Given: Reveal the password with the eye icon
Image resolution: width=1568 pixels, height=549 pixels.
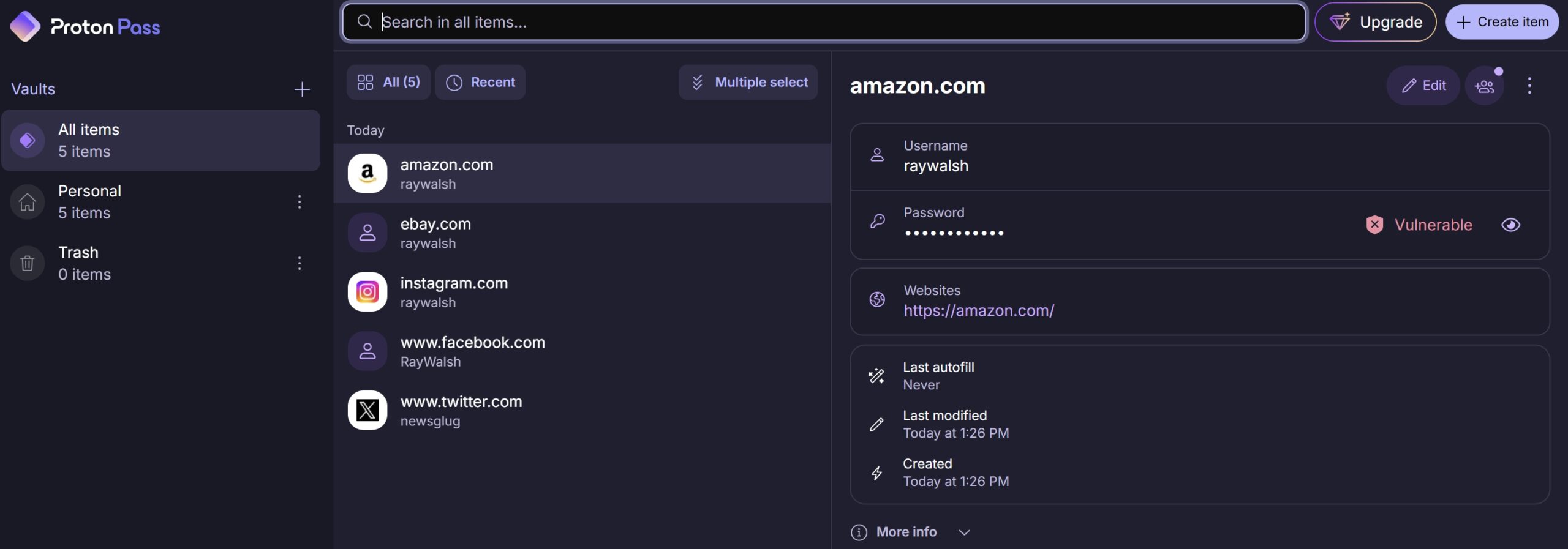Looking at the screenshot, I should click(x=1510, y=225).
